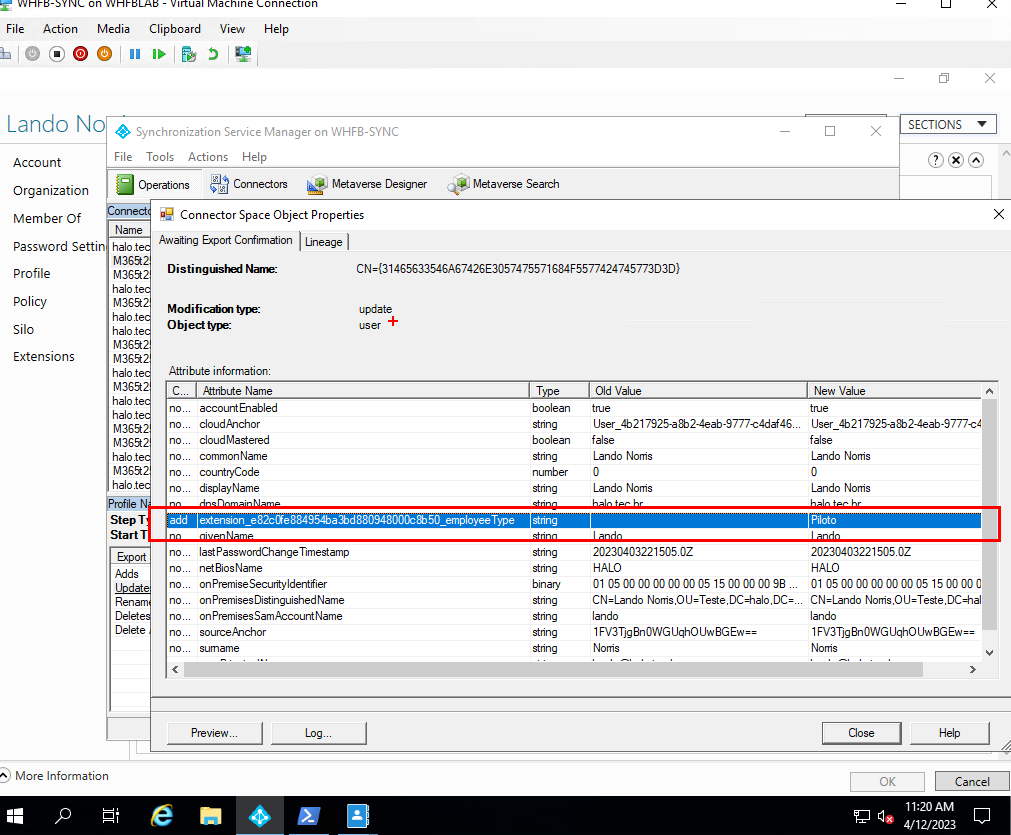Screen dimensions: 1011x835
Task: Click Cancel in the user properties window
Action: point(972,782)
